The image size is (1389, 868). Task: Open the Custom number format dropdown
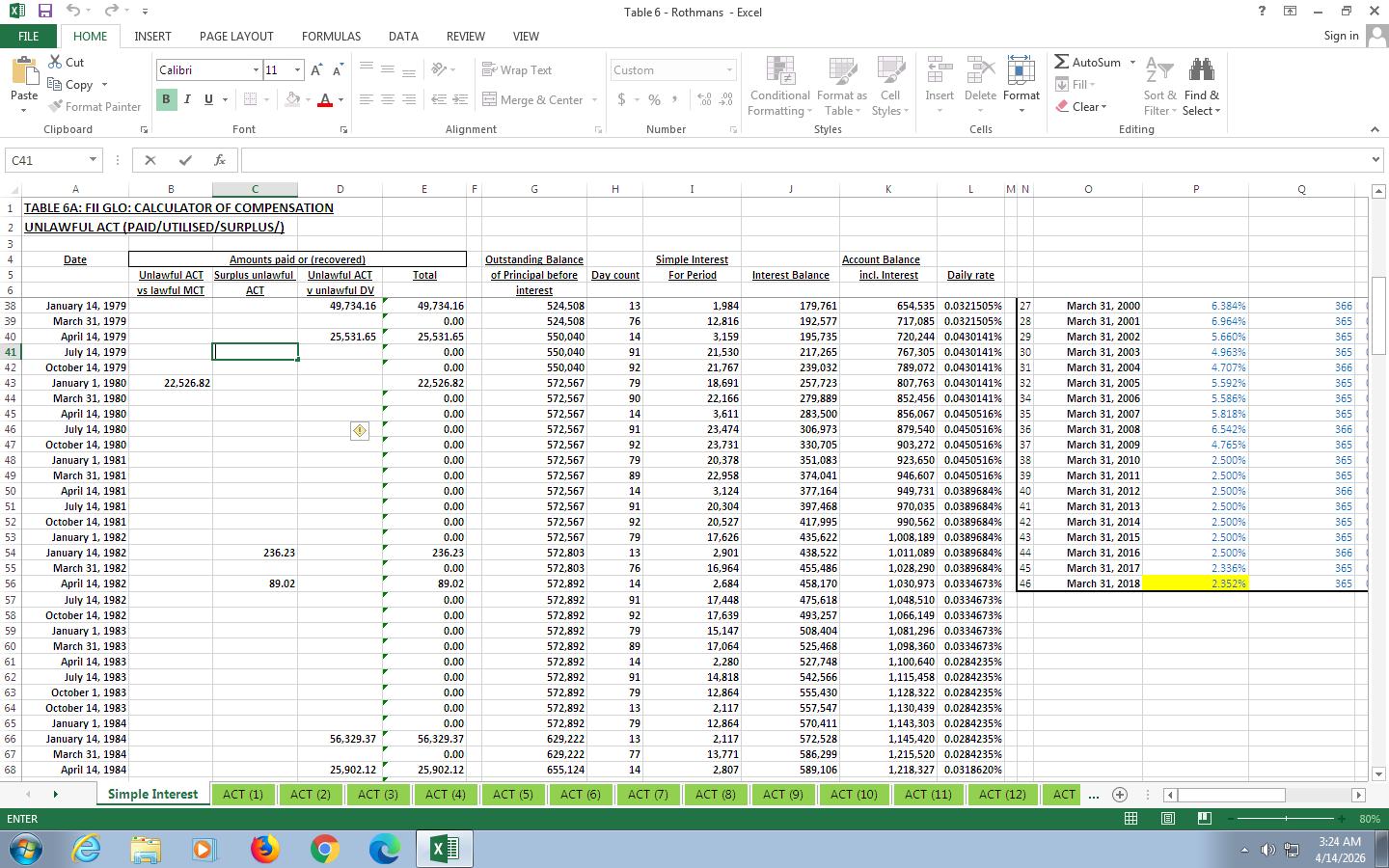click(x=729, y=70)
